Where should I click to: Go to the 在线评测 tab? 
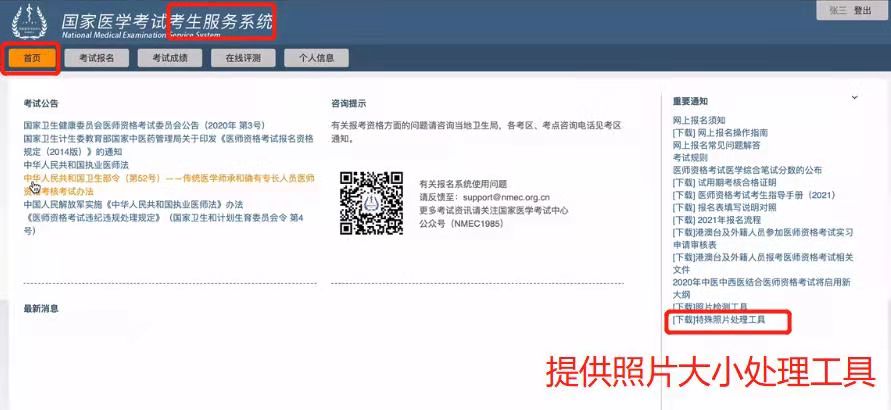[243, 58]
